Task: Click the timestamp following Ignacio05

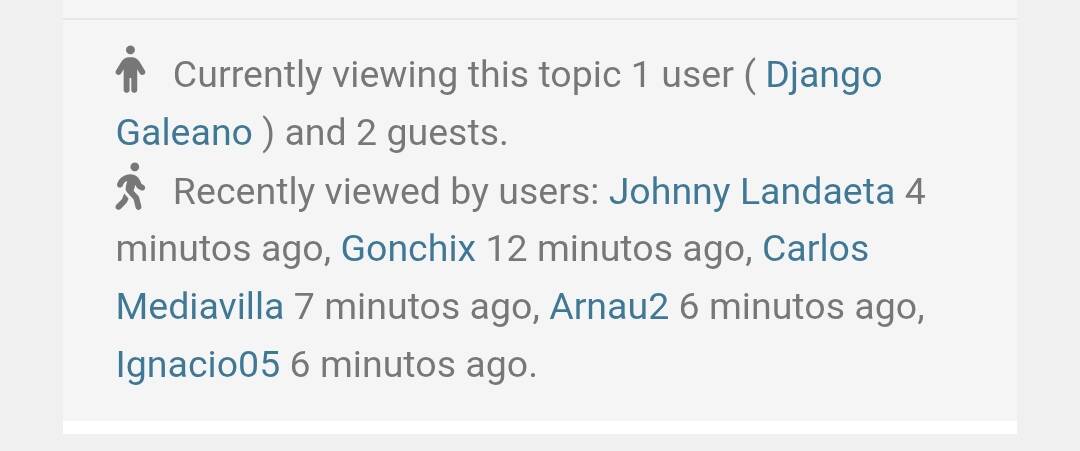Action: tap(412, 366)
